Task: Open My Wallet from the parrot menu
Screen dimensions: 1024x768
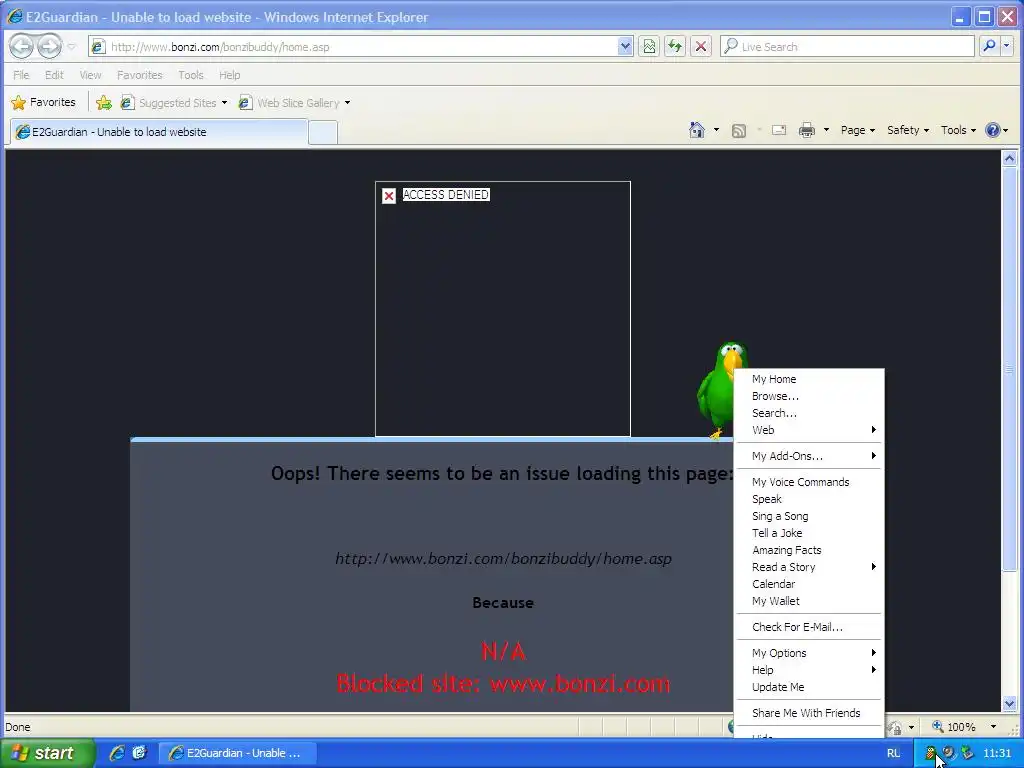Action: (x=810, y=601)
